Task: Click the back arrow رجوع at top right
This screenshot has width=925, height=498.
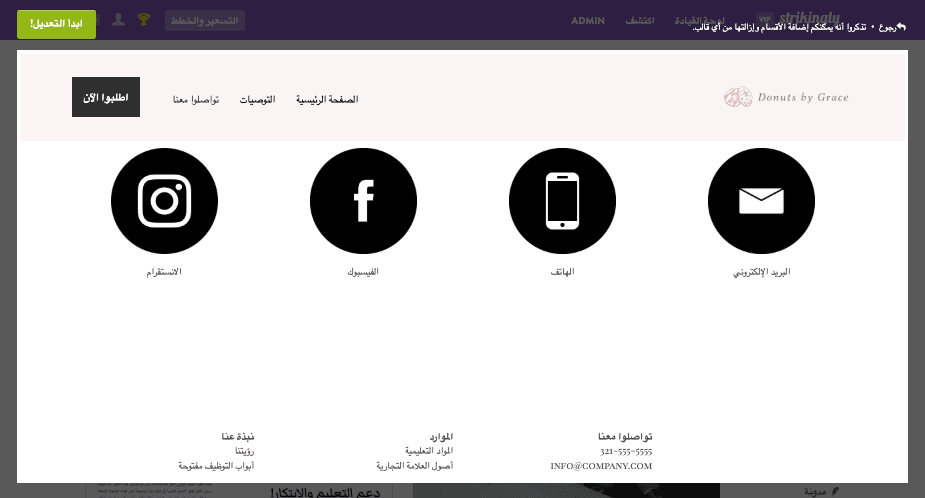Action: click(x=892, y=27)
